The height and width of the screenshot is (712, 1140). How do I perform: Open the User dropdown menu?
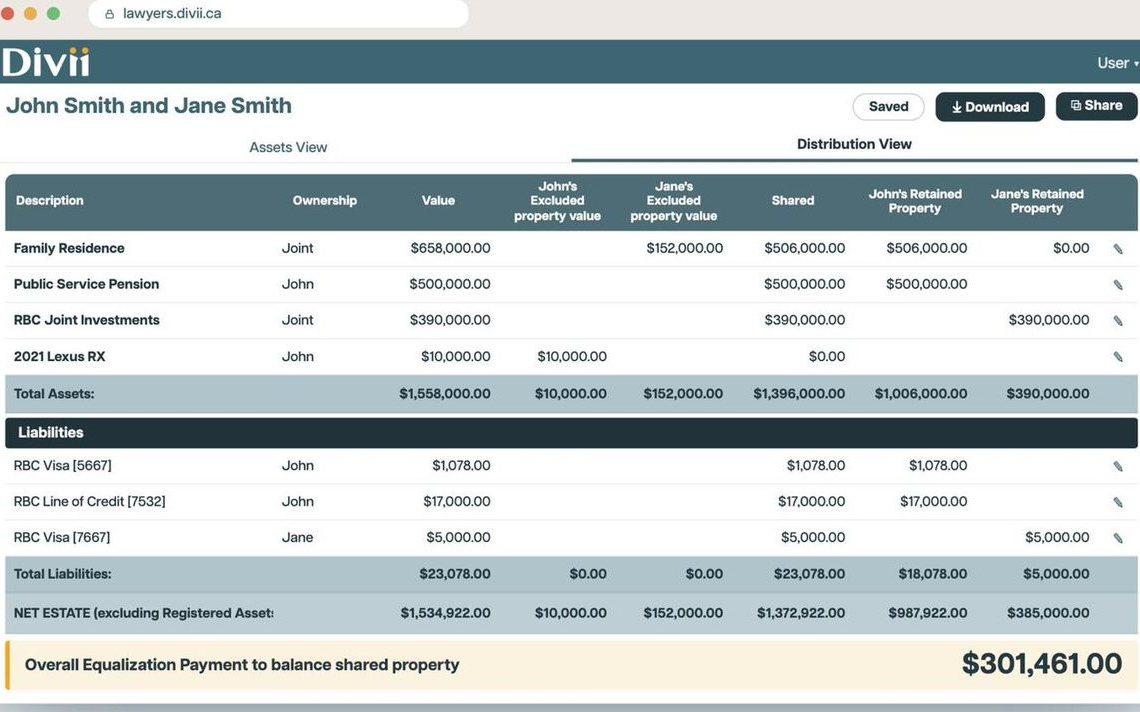[1117, 63]
